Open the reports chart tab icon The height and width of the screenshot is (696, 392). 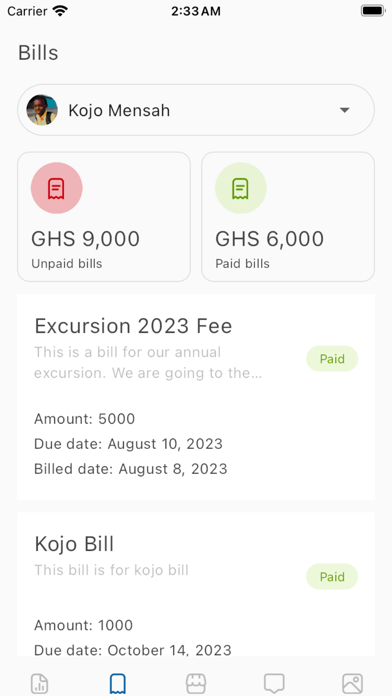[x=40, y=684]
